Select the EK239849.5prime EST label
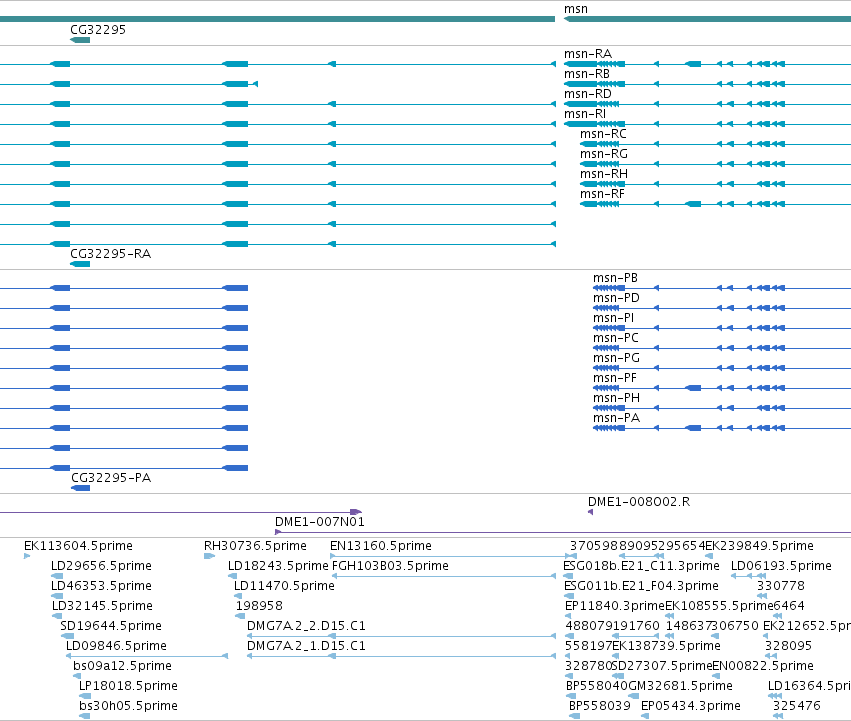This screenshot has height=721, width=851. (x=759, y=546)
